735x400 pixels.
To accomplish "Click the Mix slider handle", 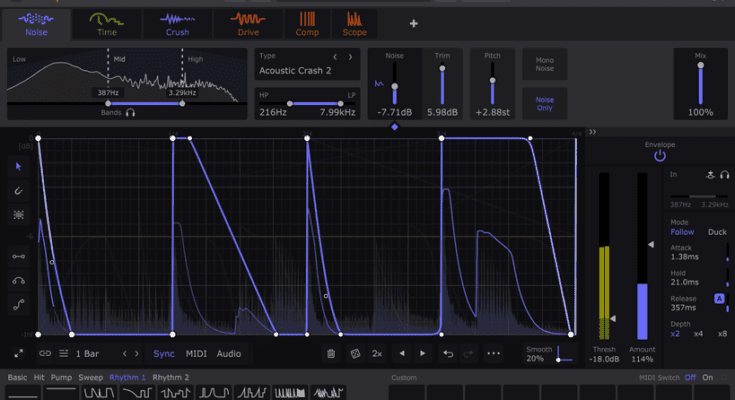I will pyautogui.click(x=700, y=67).
